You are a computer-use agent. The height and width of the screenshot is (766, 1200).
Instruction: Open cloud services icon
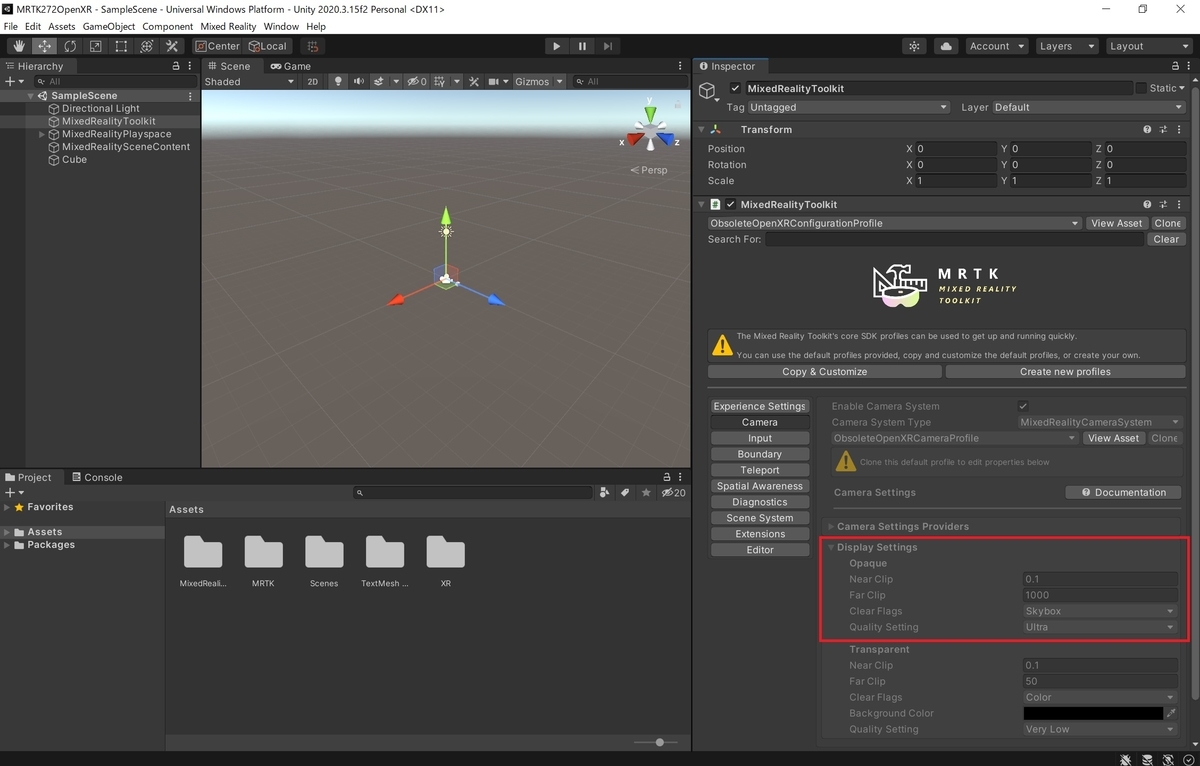(x=946, y=46)
